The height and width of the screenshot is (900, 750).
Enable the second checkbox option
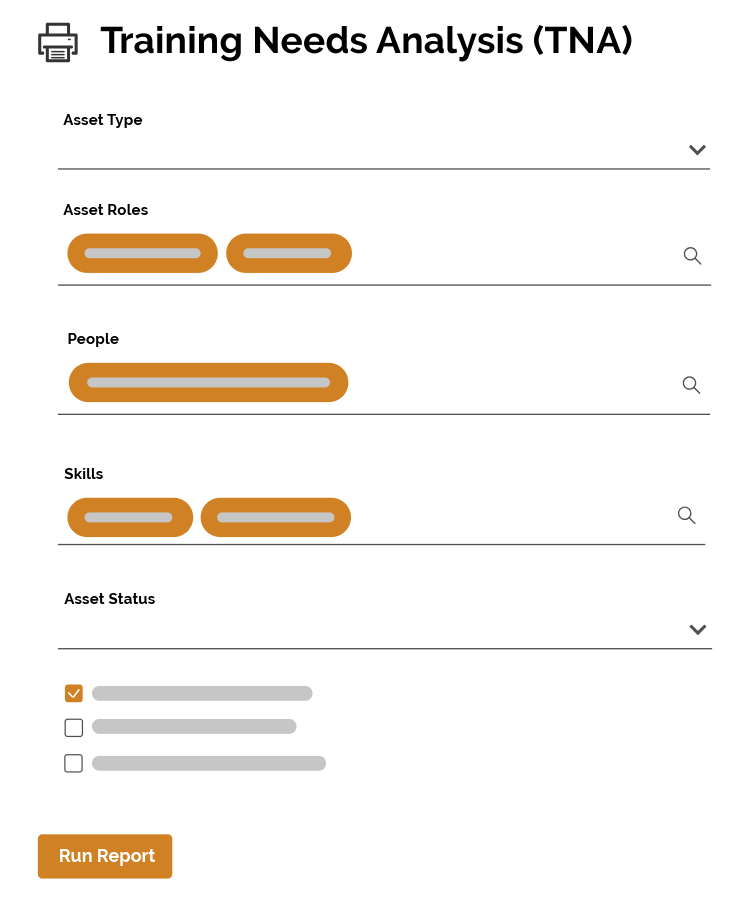point(73,727)
